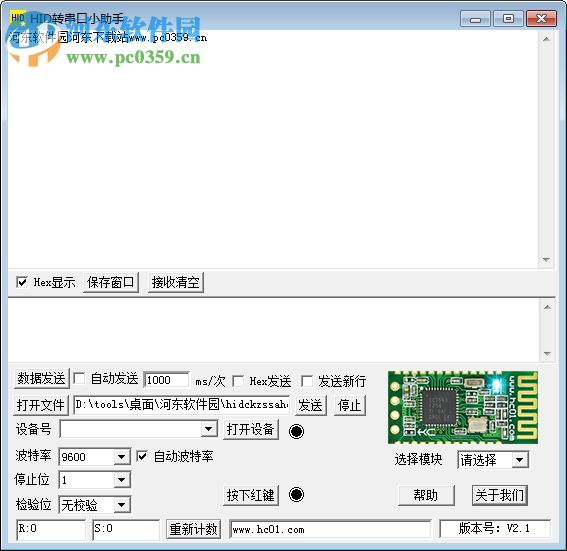Open the 检验位 无校验 dropdown

click(122, 505)
